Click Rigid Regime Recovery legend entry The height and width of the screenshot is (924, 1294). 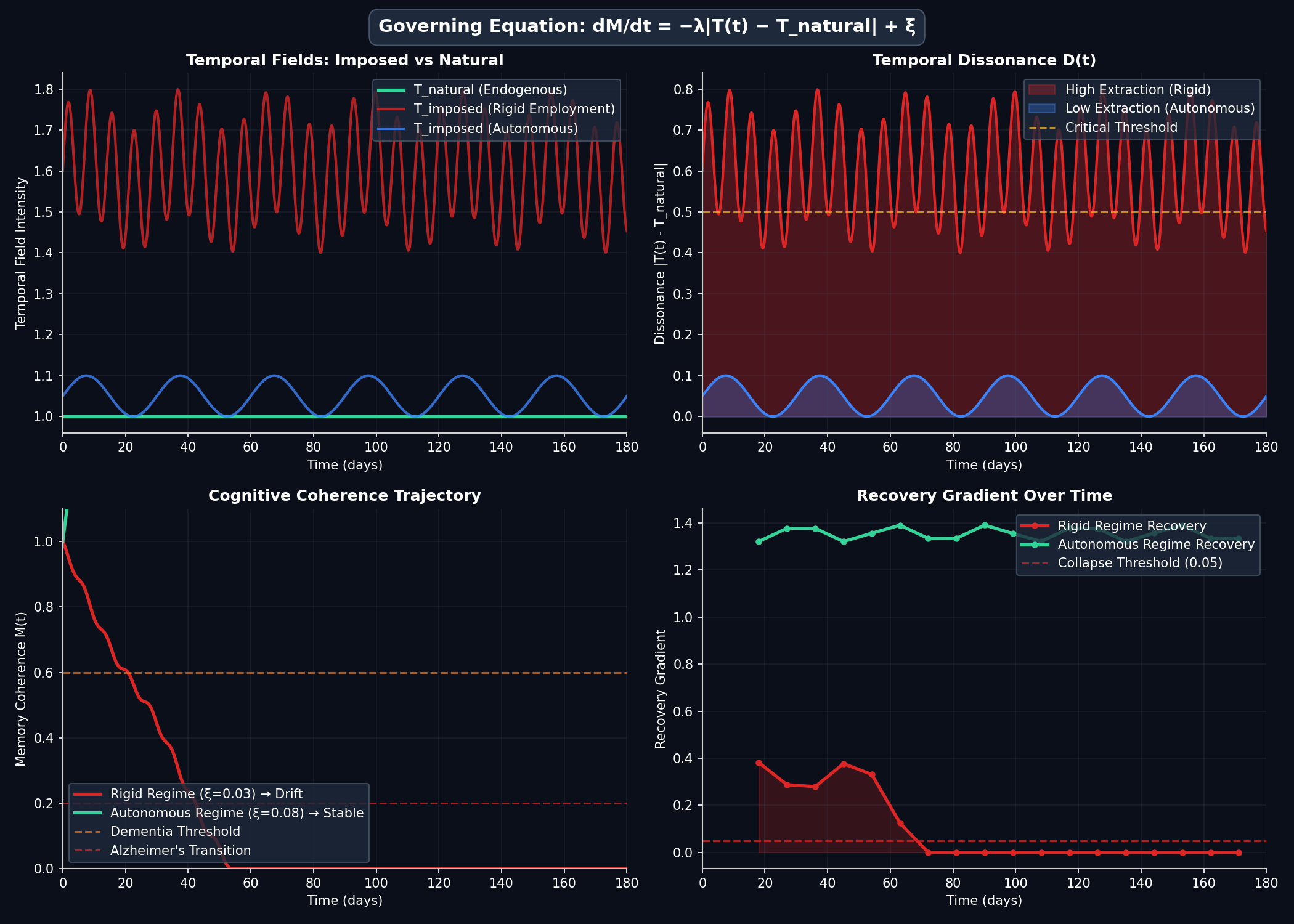tap(1131, 526)
